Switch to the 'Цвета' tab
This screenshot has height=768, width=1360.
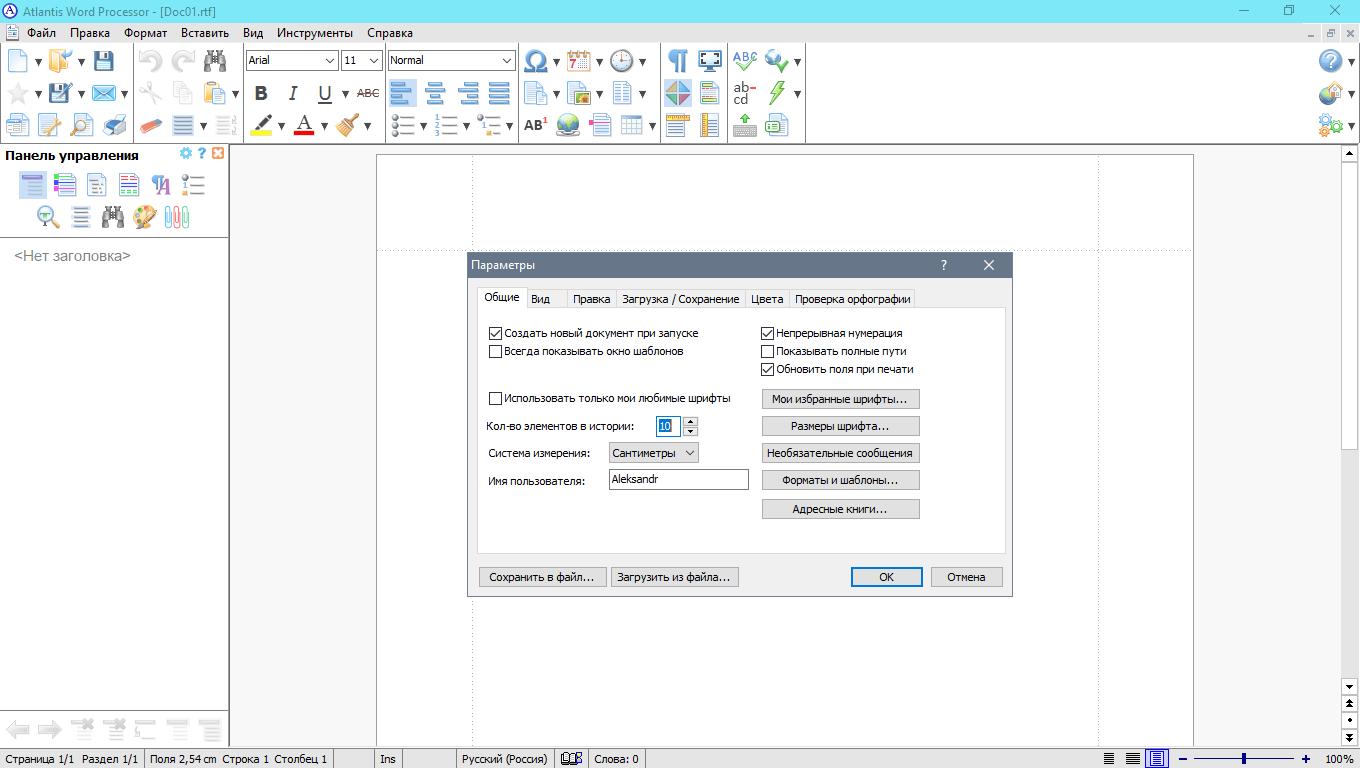767,299
